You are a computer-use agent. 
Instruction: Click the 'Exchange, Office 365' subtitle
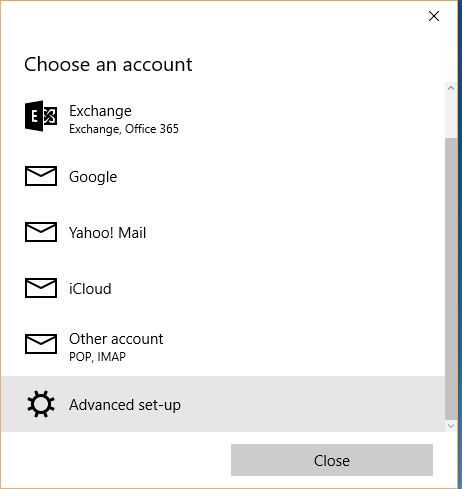pos(124,129)
